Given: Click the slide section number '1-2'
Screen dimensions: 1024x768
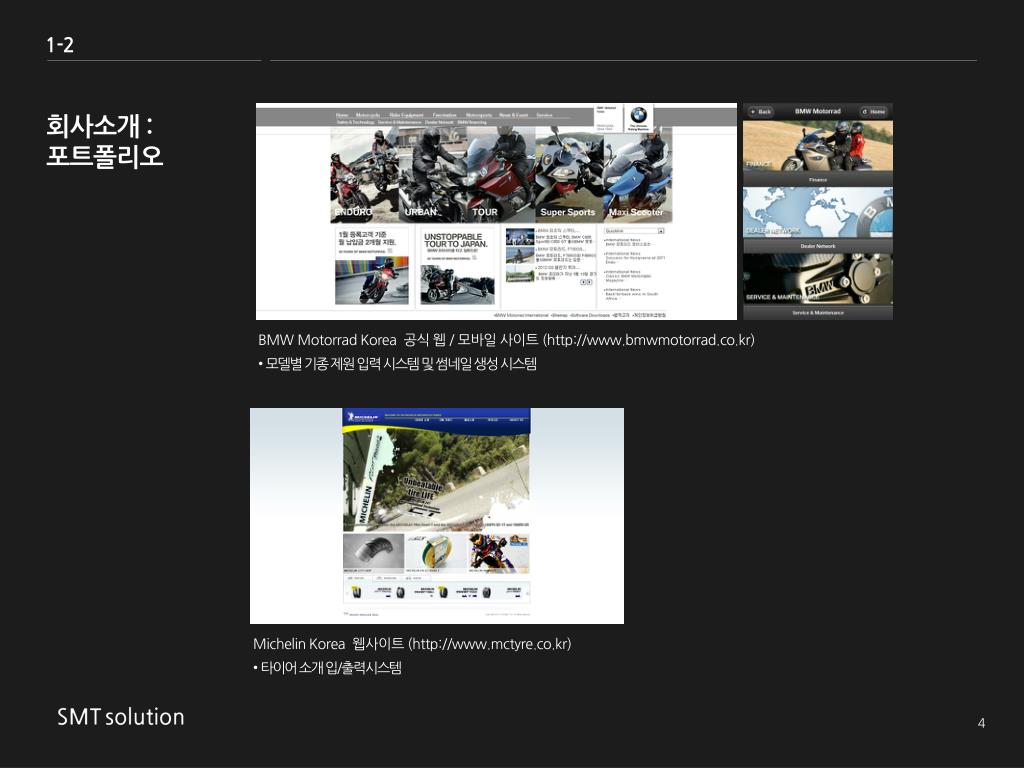Looking at the screenshot, I should pos(60,44).
